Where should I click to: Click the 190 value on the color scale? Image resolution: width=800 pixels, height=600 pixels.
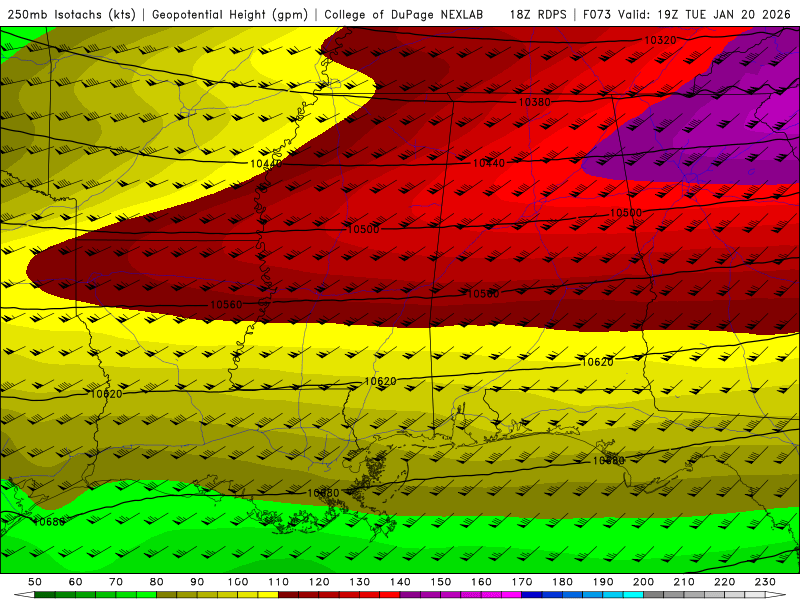(603, 582)
